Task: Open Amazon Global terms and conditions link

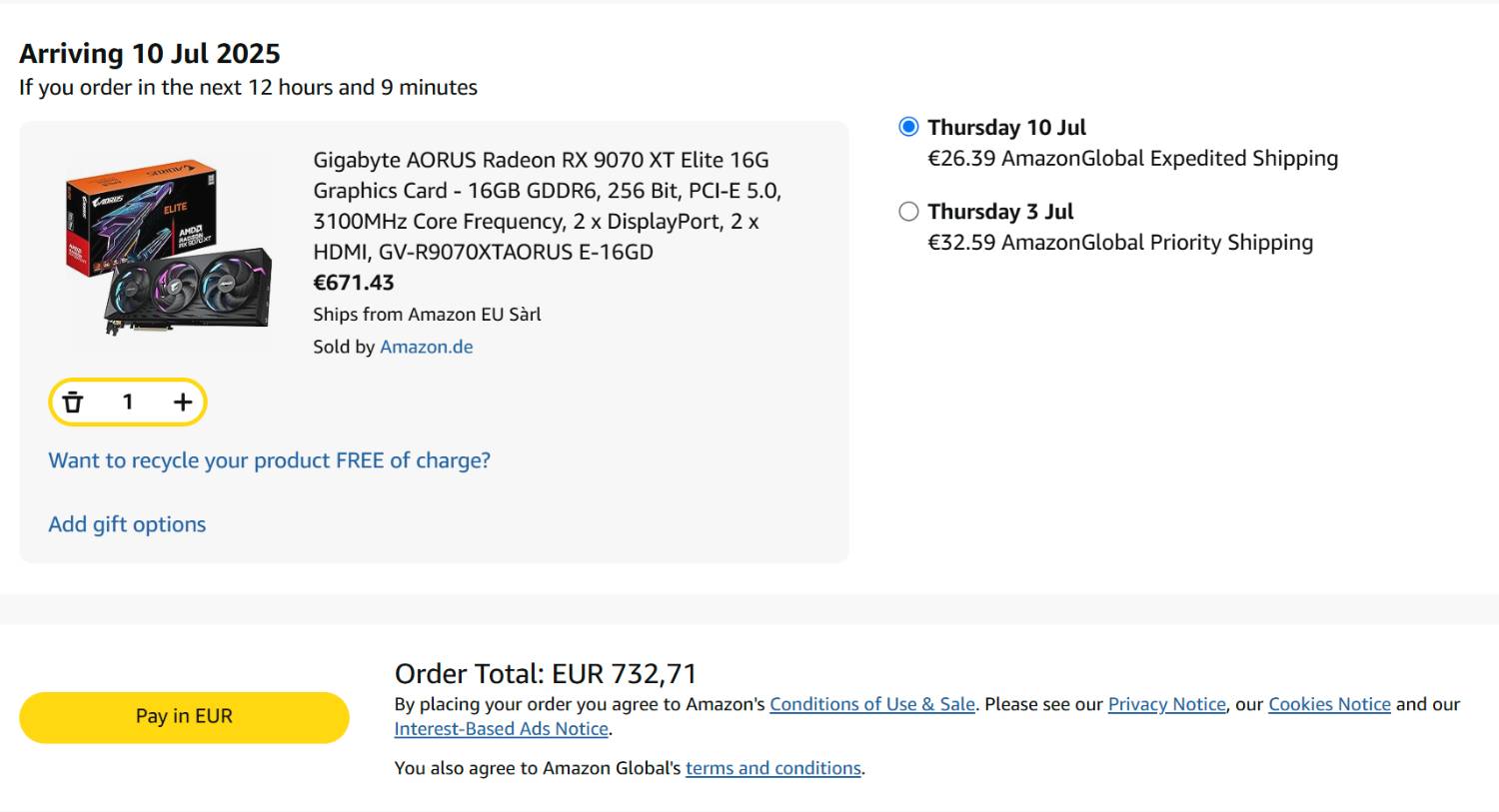Action: 773,768
